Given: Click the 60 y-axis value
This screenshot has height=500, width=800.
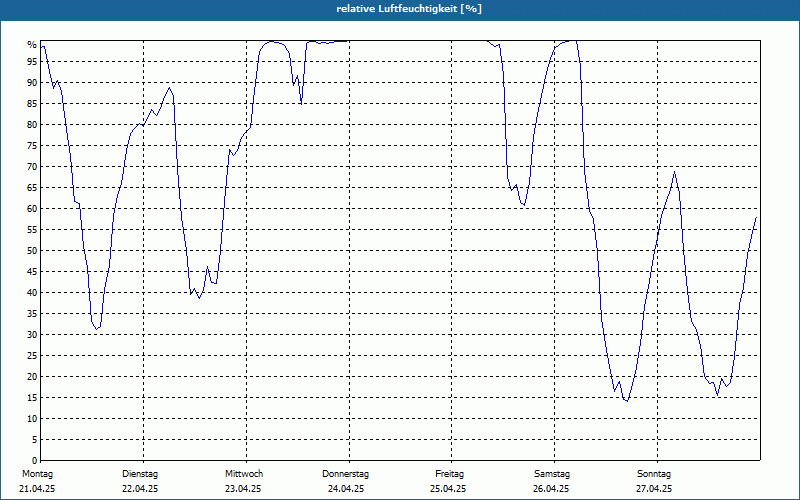Looking at the screenshot, I should (x=32, y=209).
